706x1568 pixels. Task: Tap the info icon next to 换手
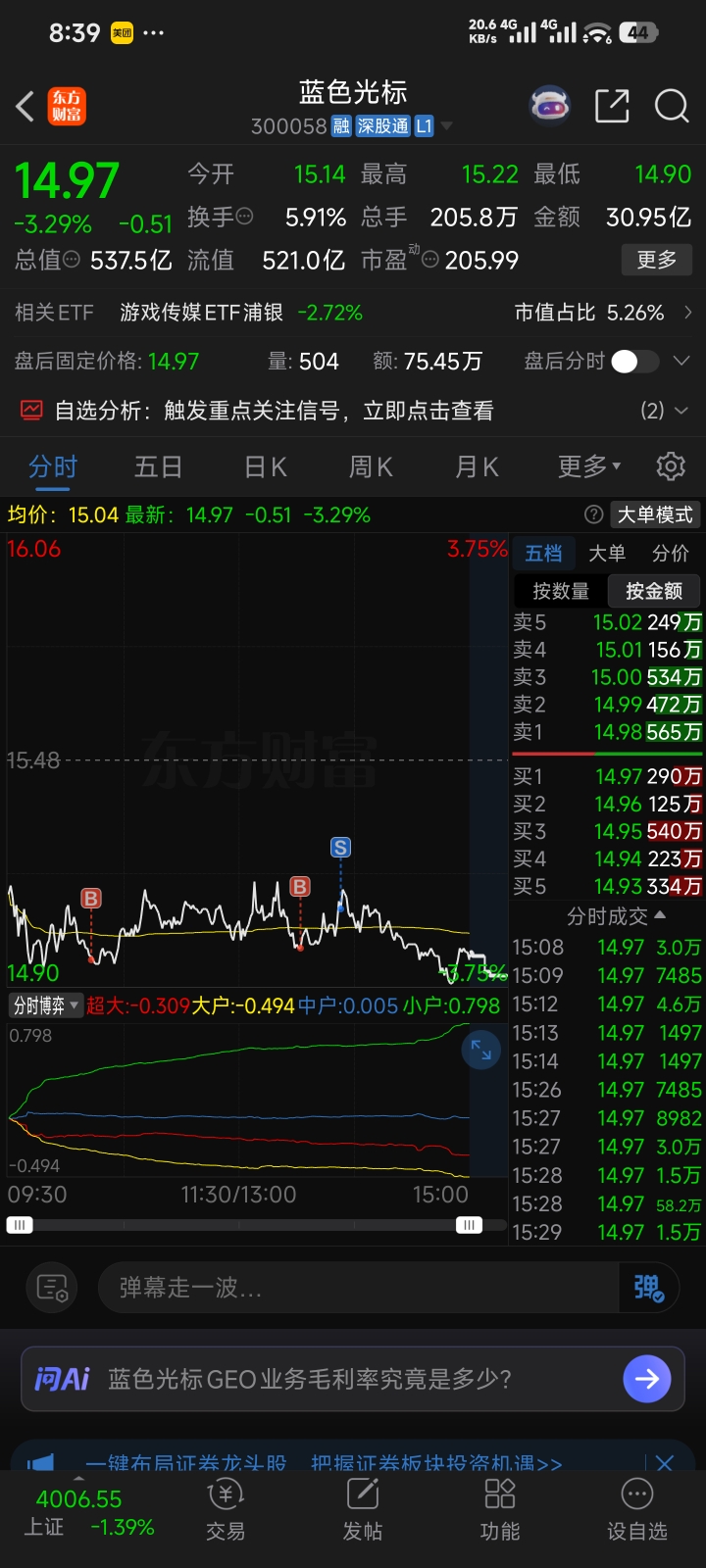244,216
